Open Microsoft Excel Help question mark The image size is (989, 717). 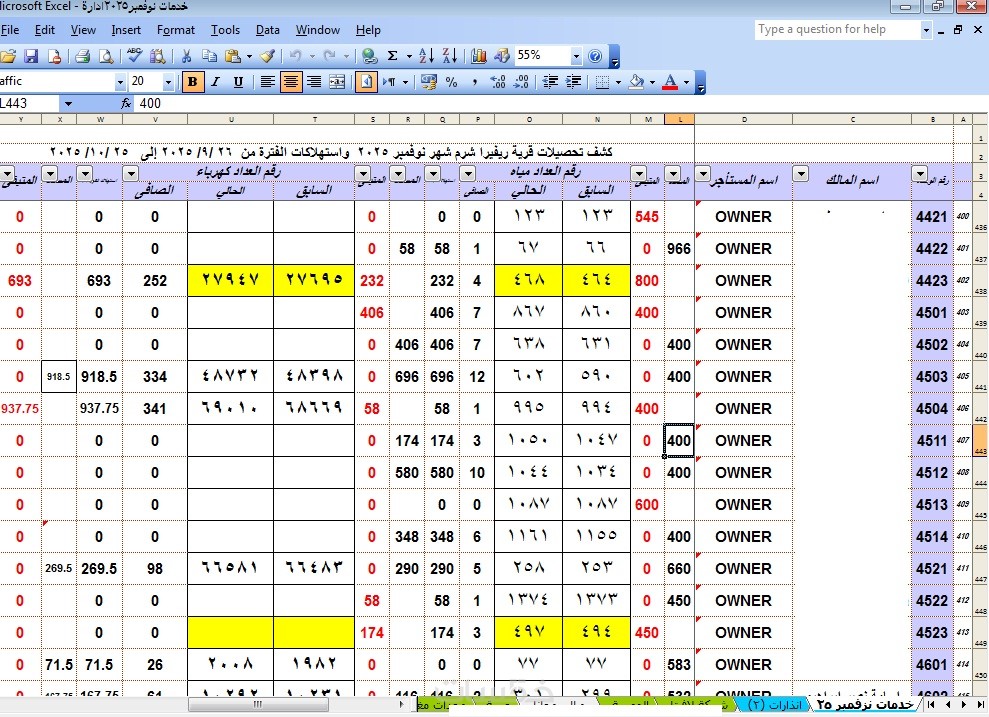tap(595, 56)
